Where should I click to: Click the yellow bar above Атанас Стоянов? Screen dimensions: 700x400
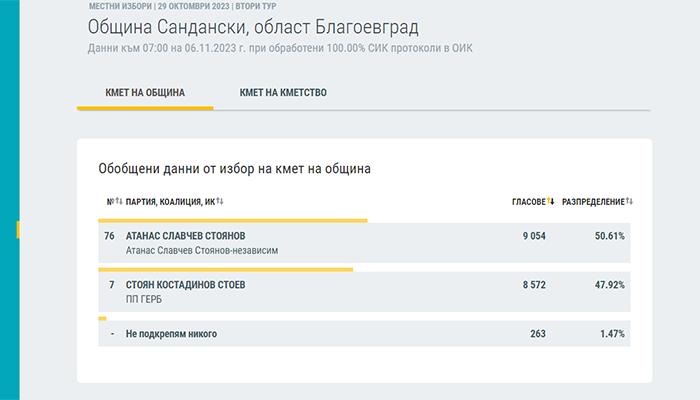233,221
